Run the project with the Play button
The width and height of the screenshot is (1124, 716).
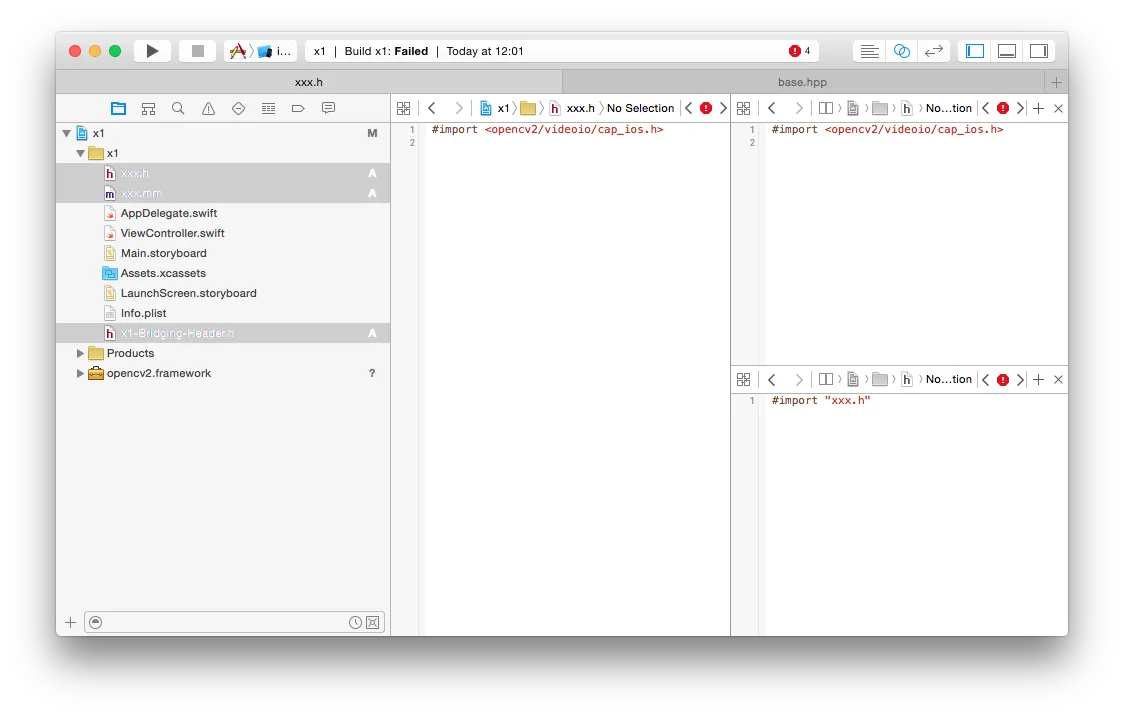(x=152, y=51)
